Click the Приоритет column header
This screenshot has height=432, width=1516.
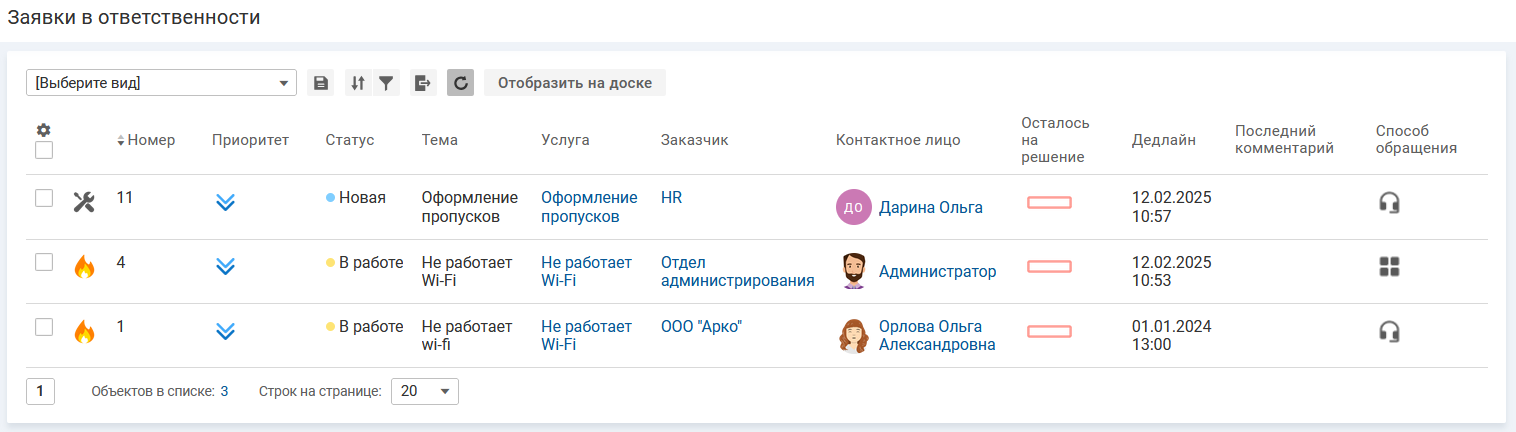coord(250,140)
